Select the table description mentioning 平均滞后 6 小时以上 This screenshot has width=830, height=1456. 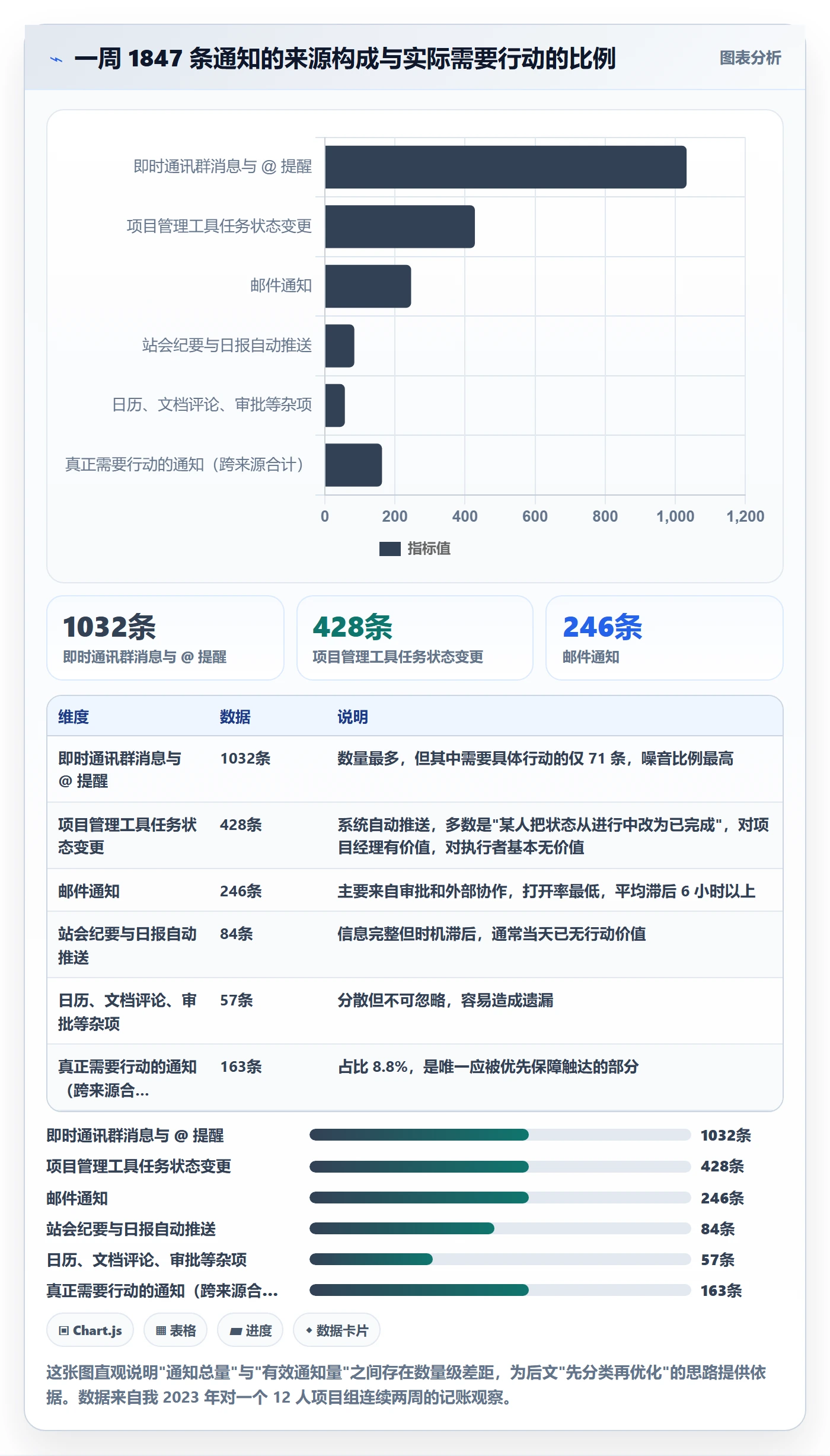[546, 891]
